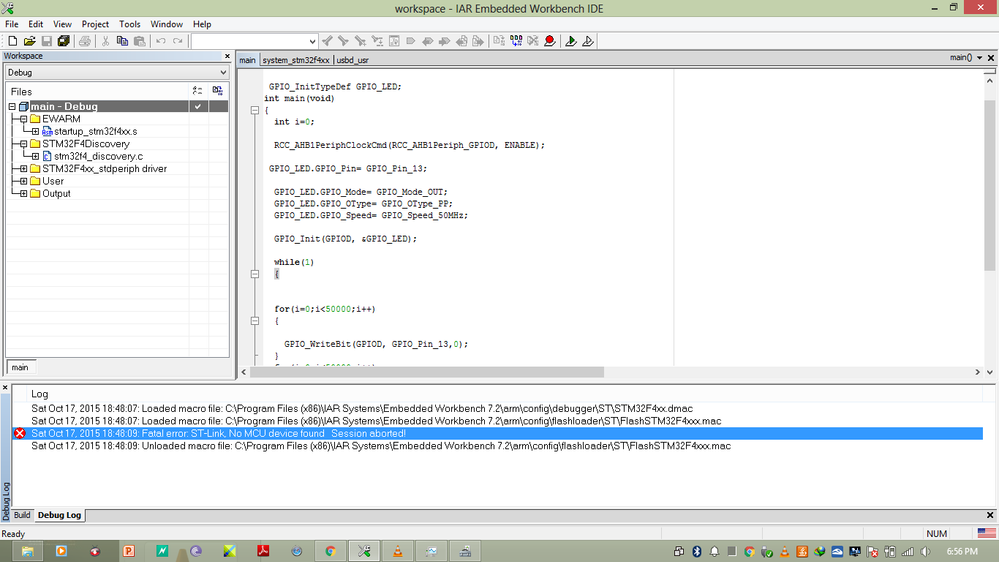Click the check mark on main - Debug row

click(x=198, y=106)
